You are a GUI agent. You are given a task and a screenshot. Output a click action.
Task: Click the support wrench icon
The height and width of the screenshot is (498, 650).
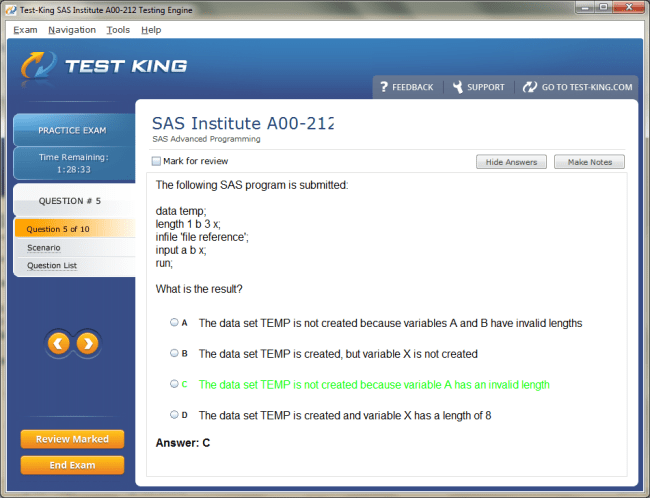click(458, 87)
